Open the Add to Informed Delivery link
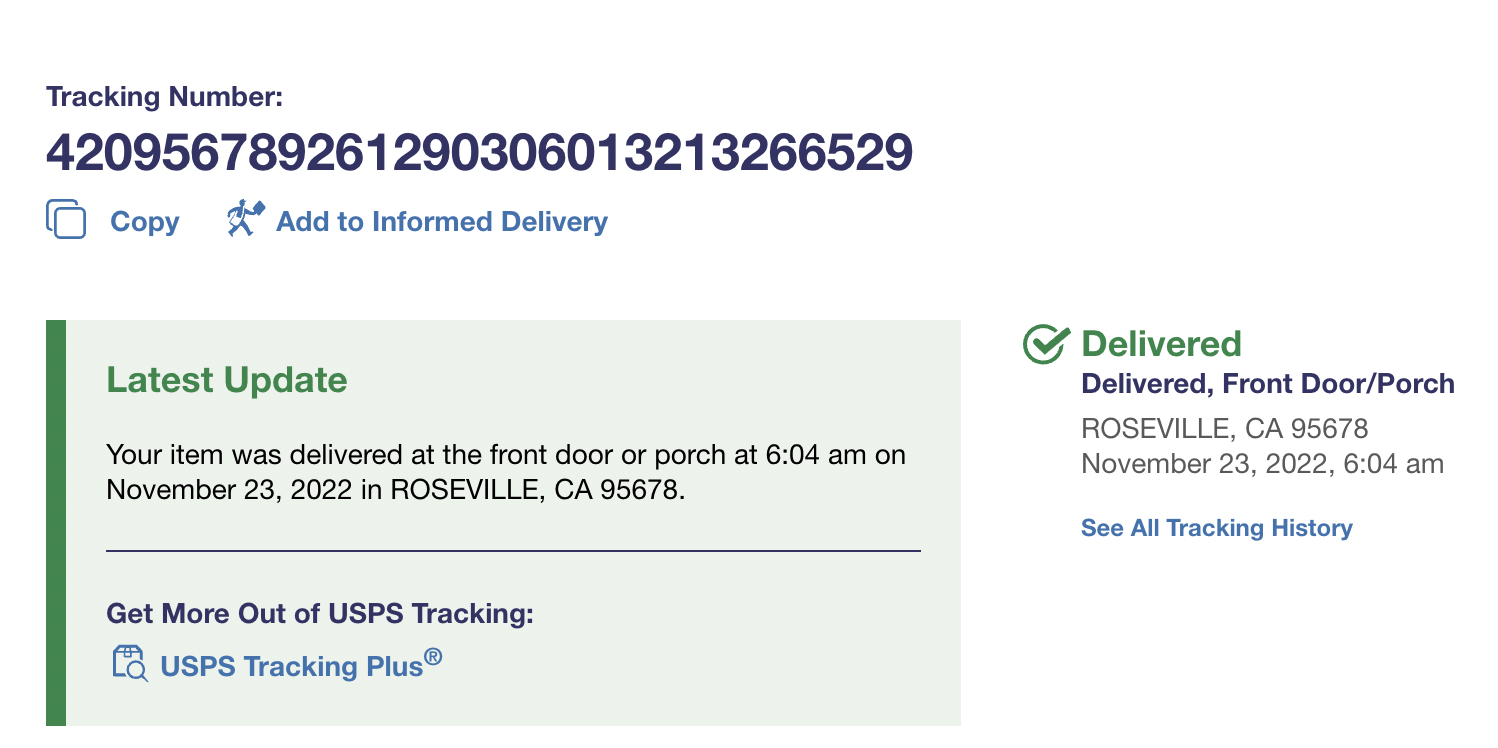Image resolution: width=1498 pixels, height=748 pixels. [x=441, y=221]
